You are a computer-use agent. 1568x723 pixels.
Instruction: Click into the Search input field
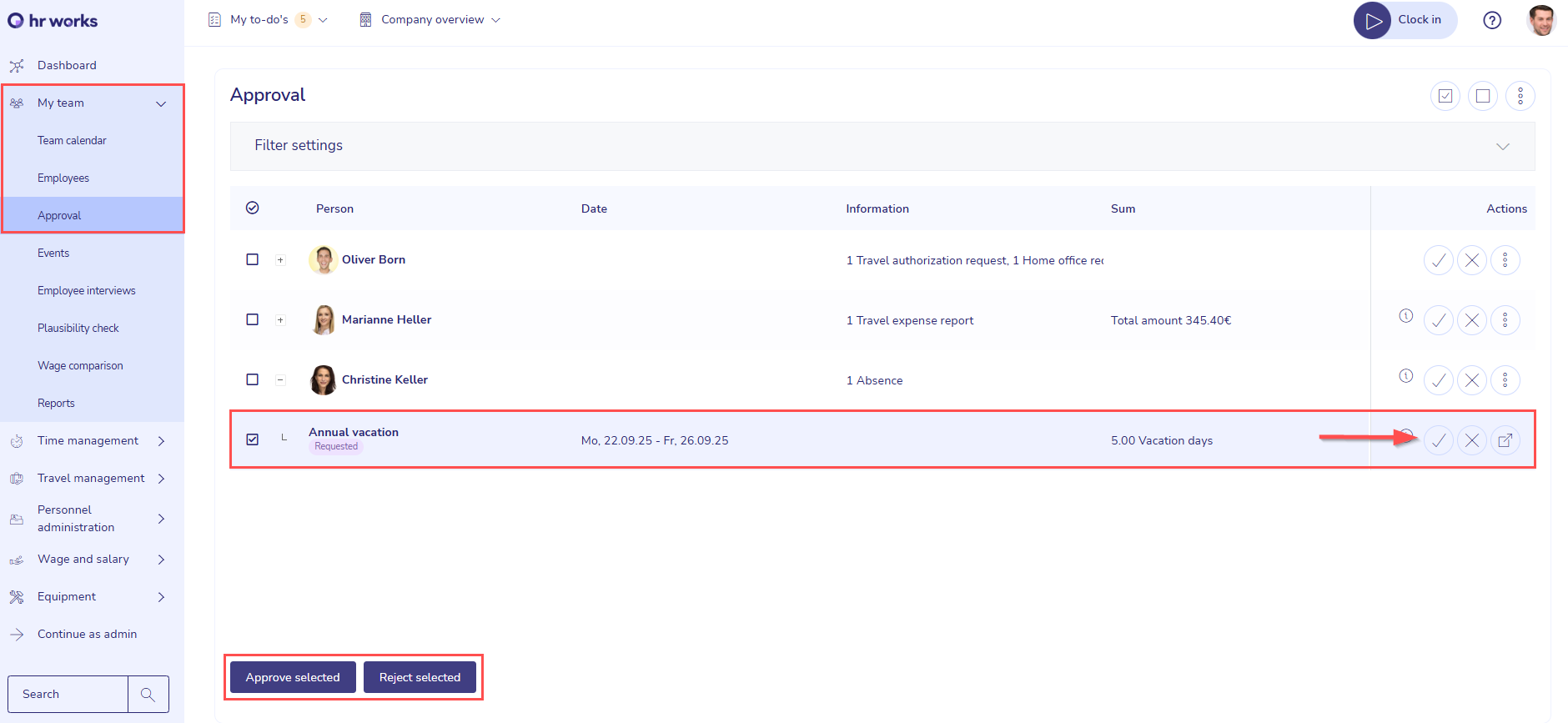coord(68,694)
